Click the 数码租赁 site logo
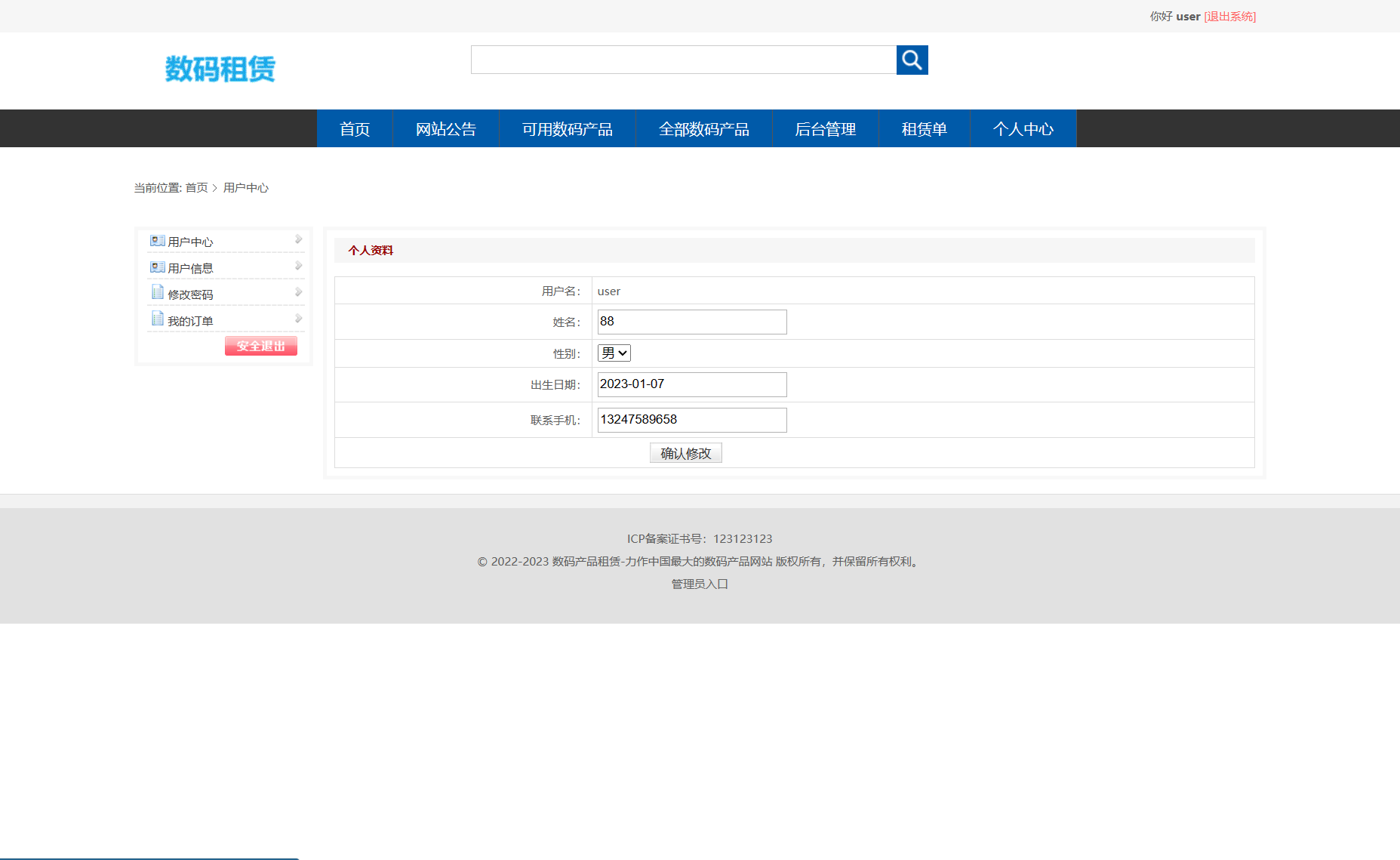 pyautogui.click(x=220, y=69)
